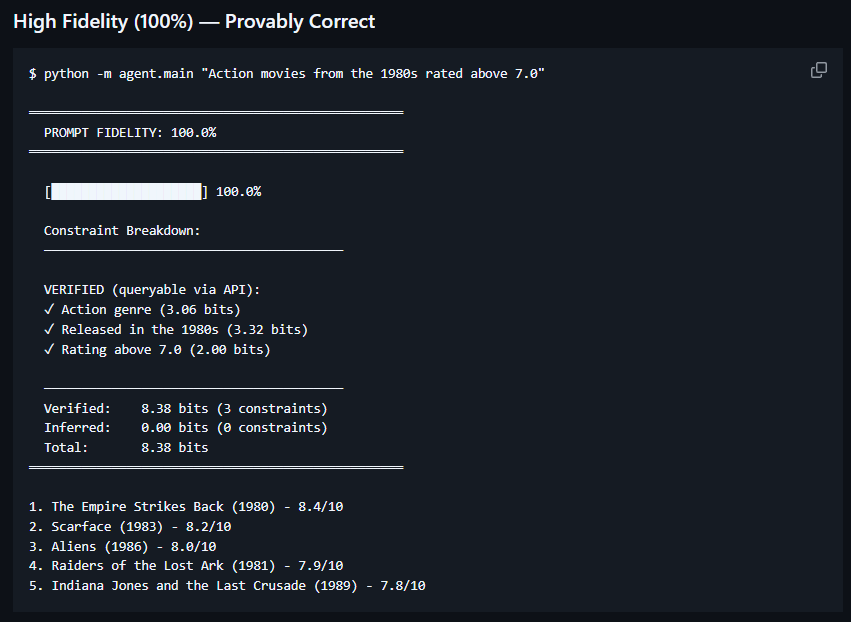Click the Indiana Jones Last Crusade result
851x622 pixels.
[x=227, y=586]
